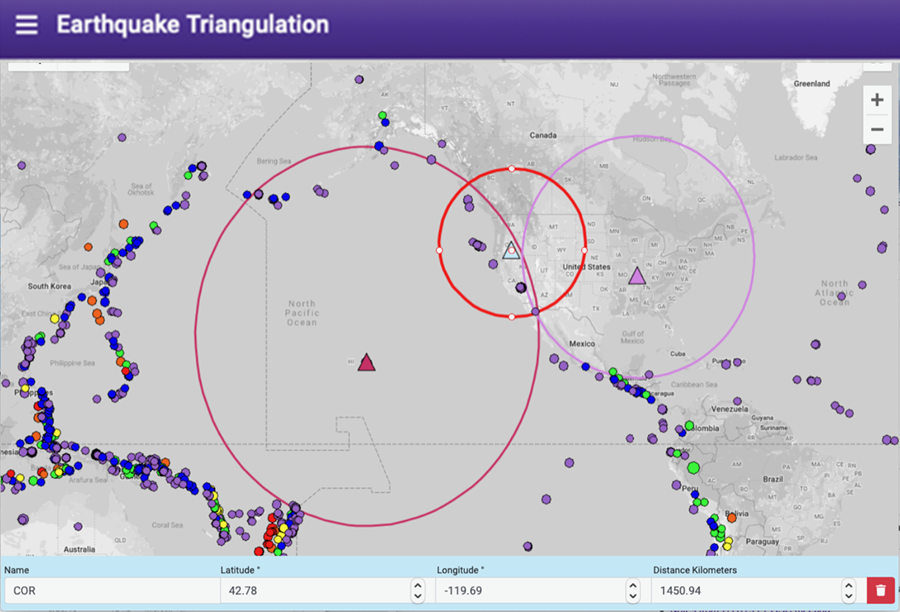The height and width of the screenshot is (612, 900).
Task: Delete the COR station entry
Action: [x=880, y=591]
